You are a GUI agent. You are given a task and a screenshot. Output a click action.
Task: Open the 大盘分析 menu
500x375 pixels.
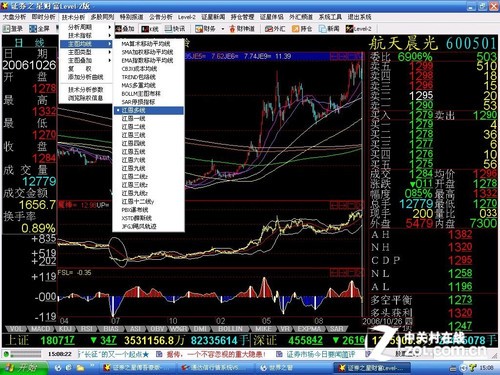[14, 17]
